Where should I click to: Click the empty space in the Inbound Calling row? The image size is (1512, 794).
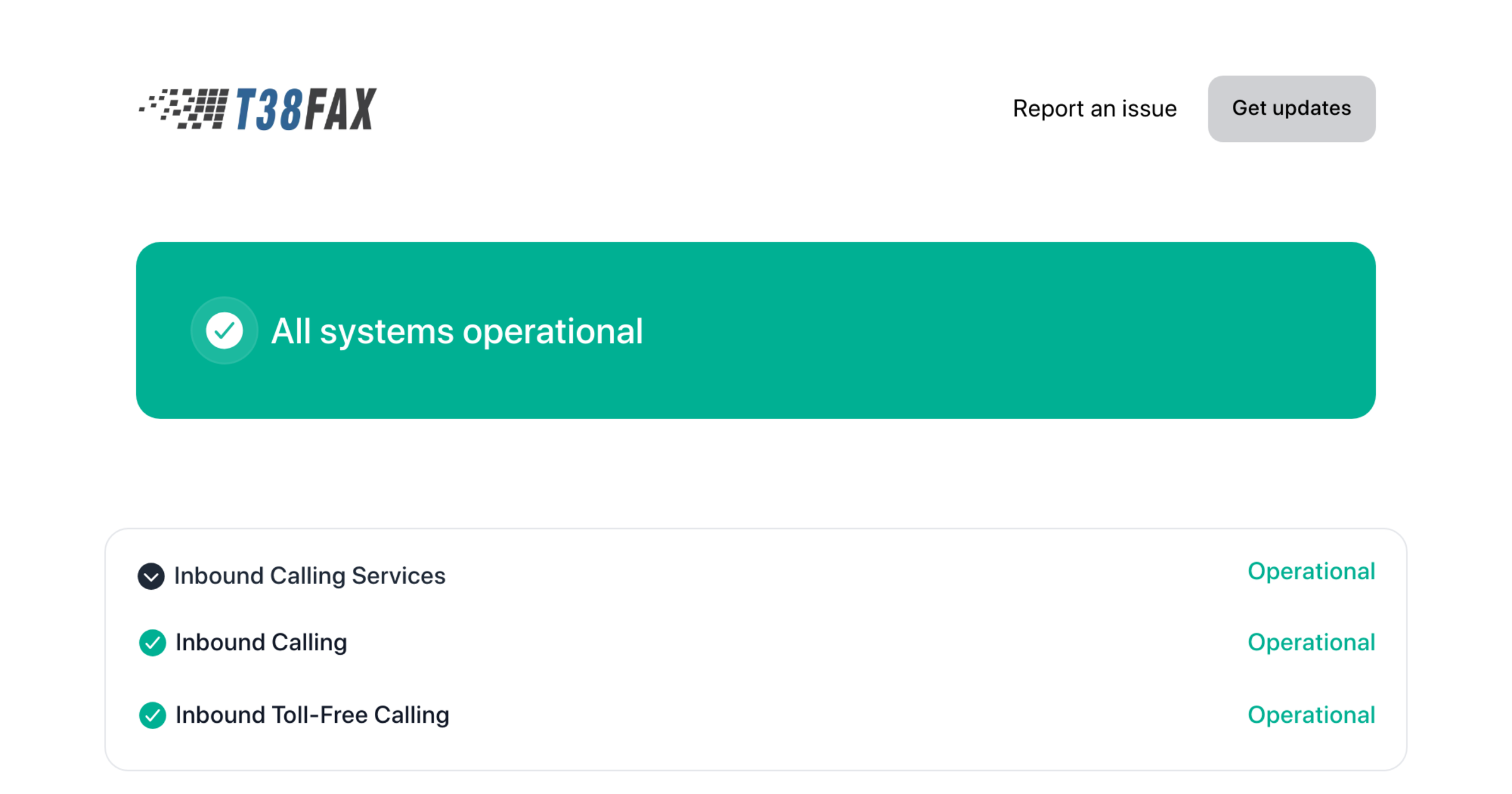756,643
